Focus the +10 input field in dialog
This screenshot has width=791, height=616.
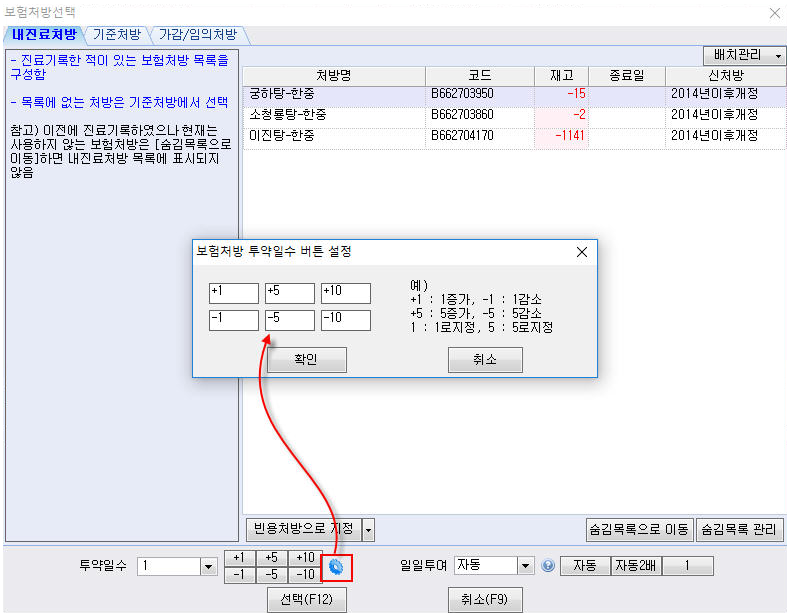[x=346, y=293]
